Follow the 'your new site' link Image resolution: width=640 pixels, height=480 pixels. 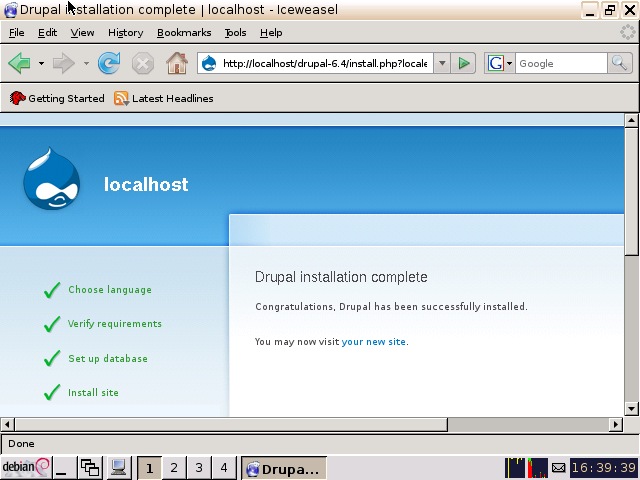pyautogui.click(x=373, y=342)
